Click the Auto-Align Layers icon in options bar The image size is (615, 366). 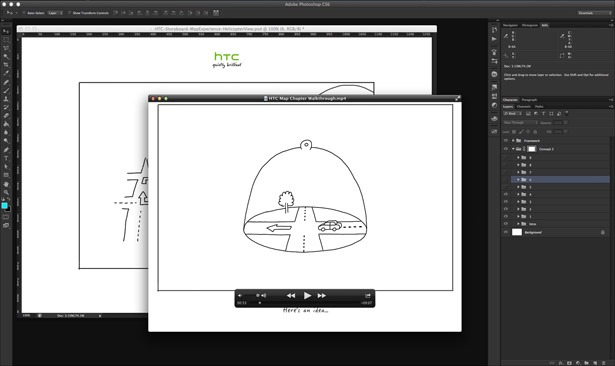click(216, 13)
